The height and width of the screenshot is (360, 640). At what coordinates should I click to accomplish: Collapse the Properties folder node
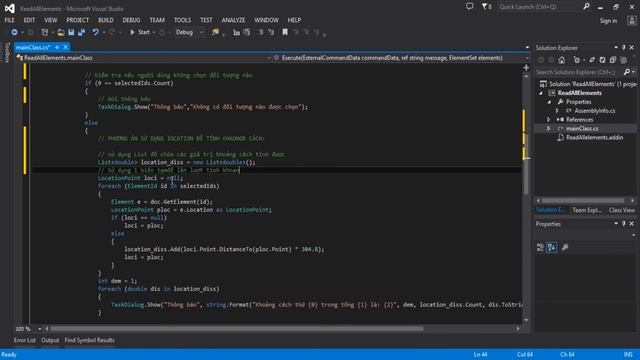(x=549, y=102)
